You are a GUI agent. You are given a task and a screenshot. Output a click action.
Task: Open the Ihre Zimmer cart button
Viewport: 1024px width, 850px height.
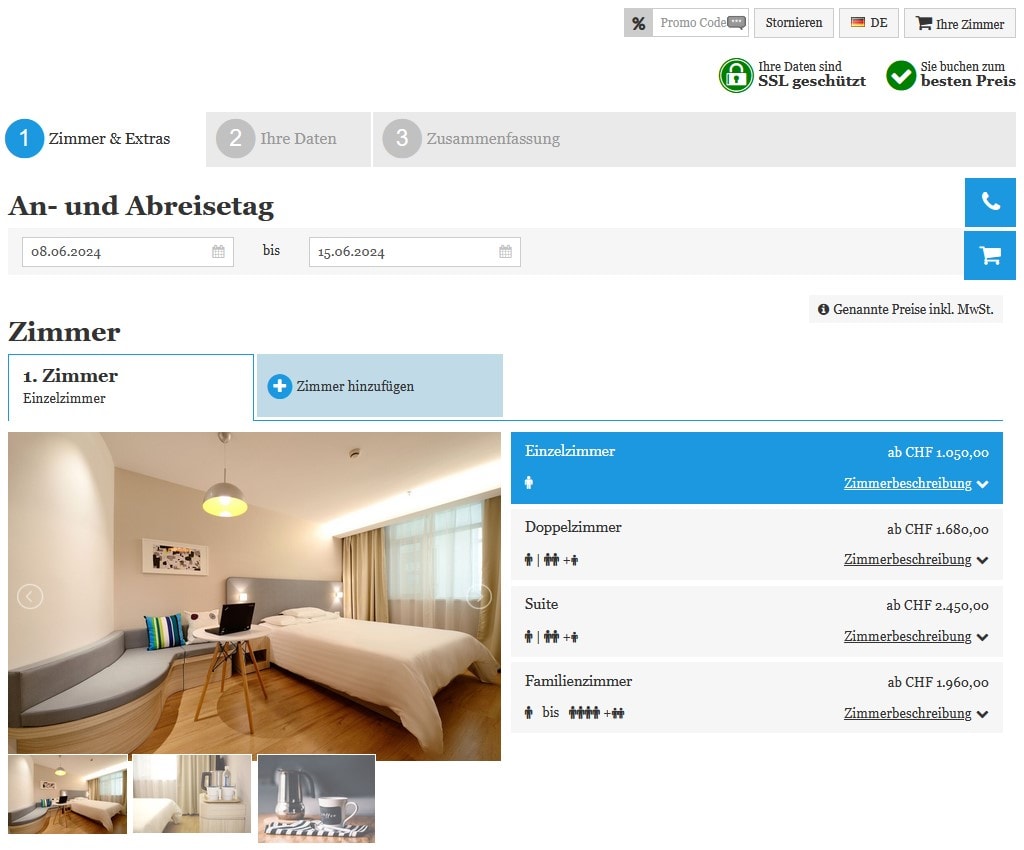click(x=960, y=23)
